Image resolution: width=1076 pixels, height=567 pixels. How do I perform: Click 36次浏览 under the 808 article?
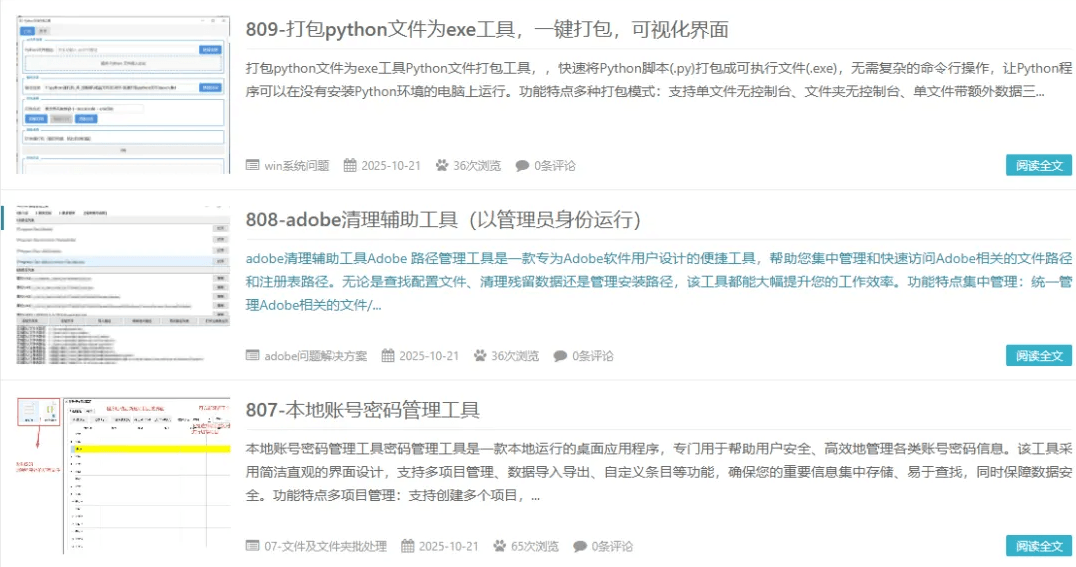pos(515,356)
